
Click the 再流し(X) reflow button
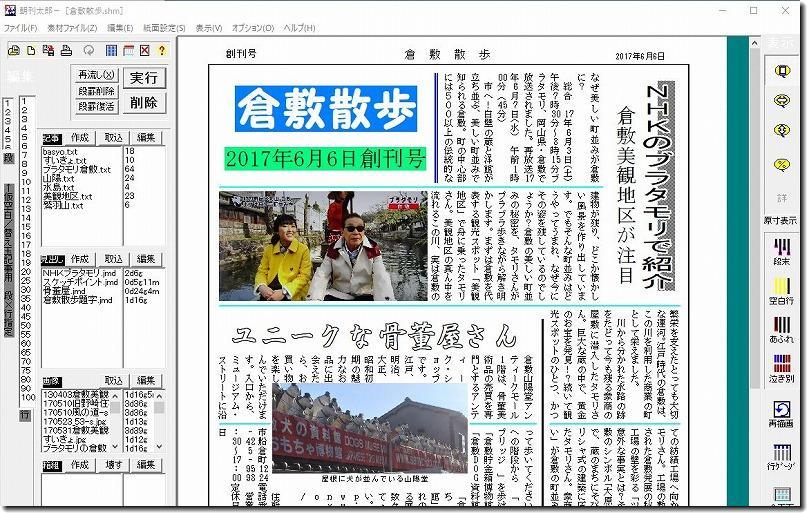pos(97,75)
